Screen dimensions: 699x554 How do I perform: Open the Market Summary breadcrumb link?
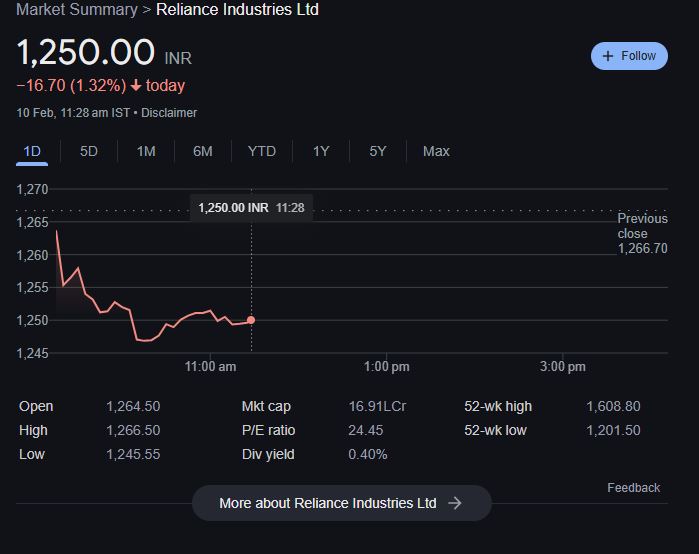tap(77, 9)
